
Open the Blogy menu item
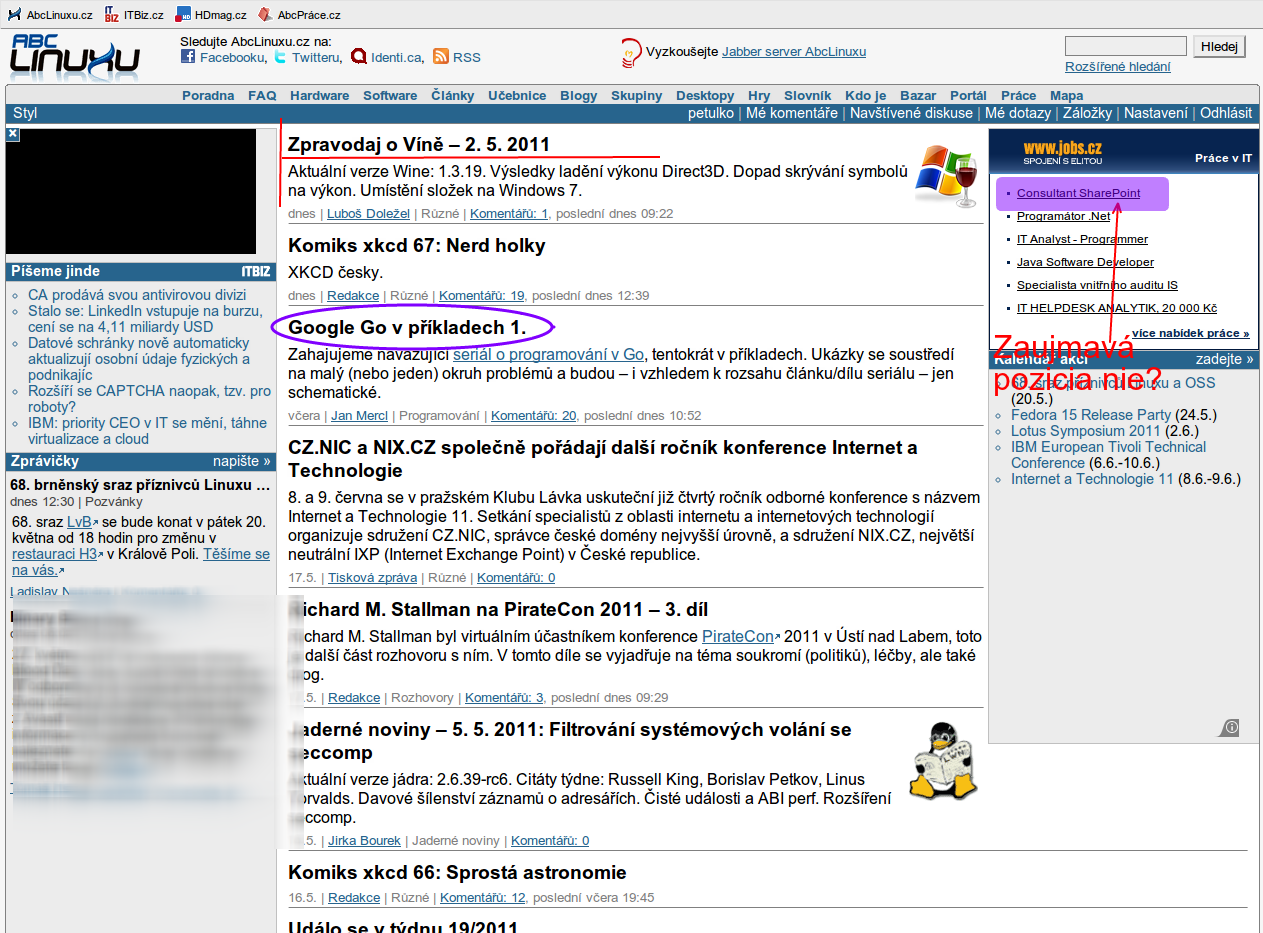click(579, 95)
